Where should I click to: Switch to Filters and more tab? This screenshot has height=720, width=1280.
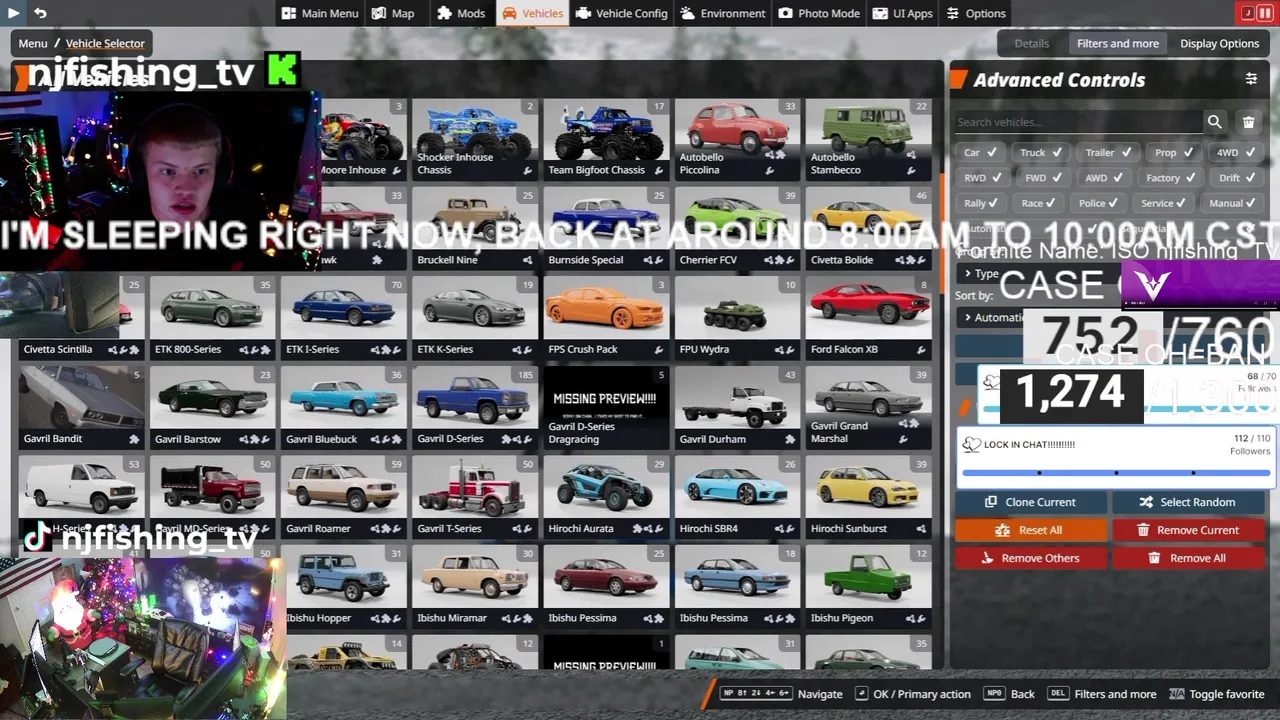(x=1118, y=43)
